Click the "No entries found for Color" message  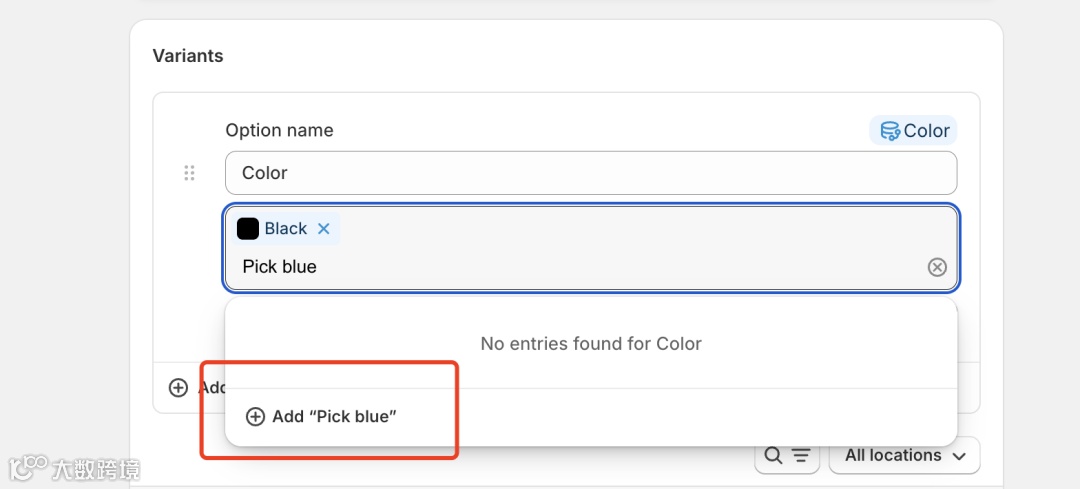coord(591,344)
